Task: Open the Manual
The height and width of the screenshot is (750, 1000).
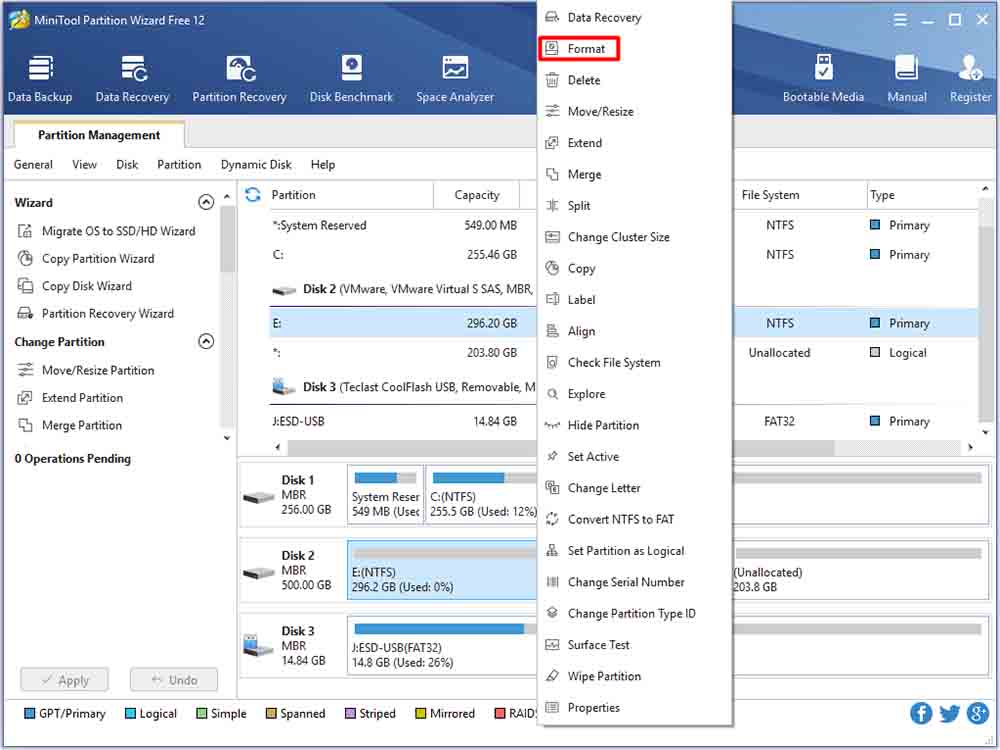Action: [x=907, y=78]
